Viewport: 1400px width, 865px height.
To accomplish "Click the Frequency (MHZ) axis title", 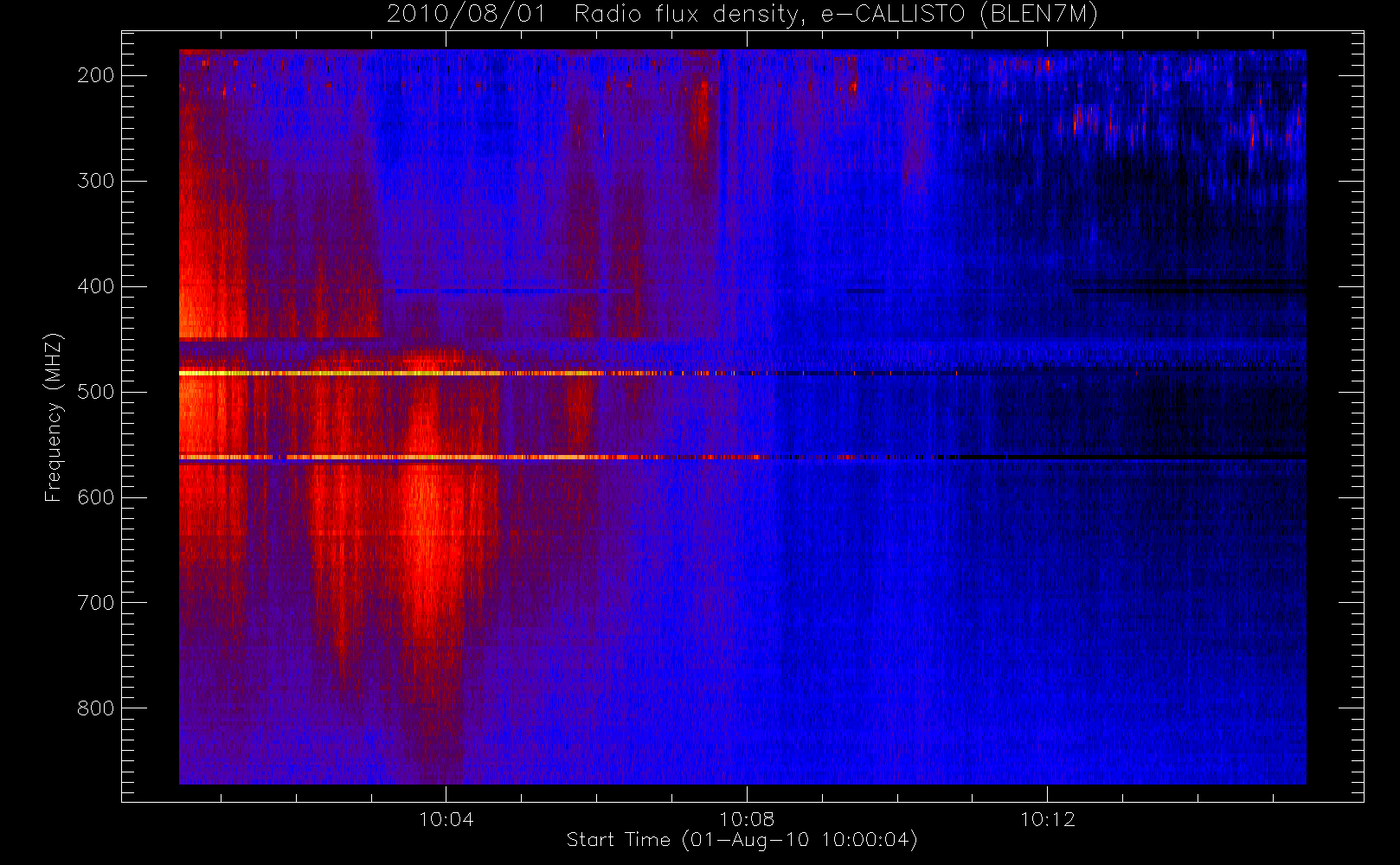I will (x=54, y=417).
